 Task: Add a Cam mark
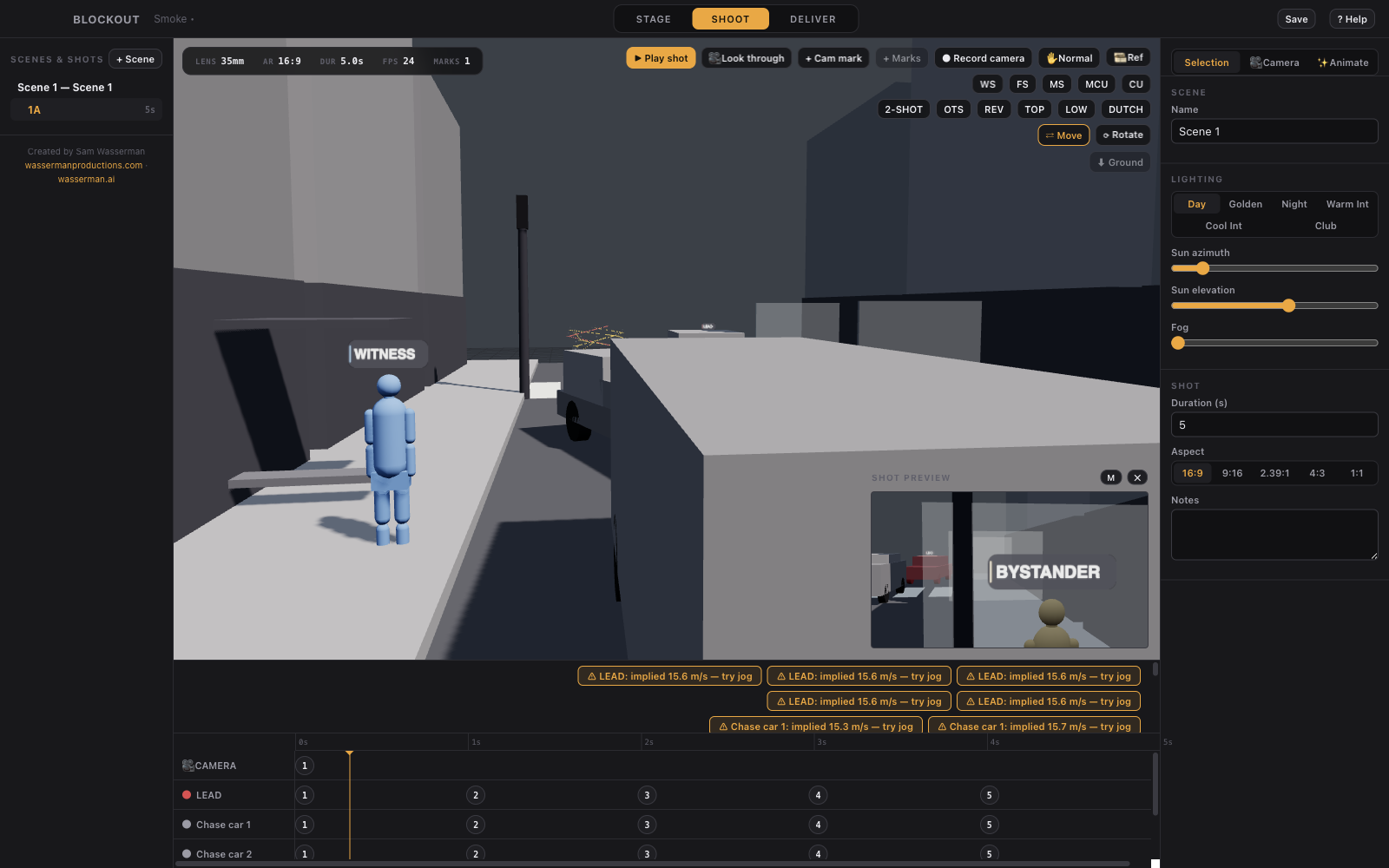pyautogui.click(x=833, y=58)
